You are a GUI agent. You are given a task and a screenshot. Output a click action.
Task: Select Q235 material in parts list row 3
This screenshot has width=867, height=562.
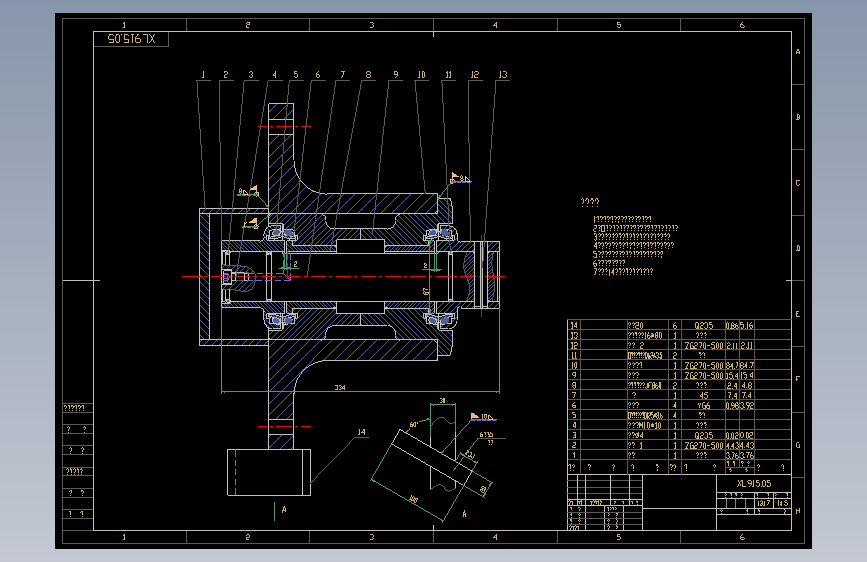[703, 435]
